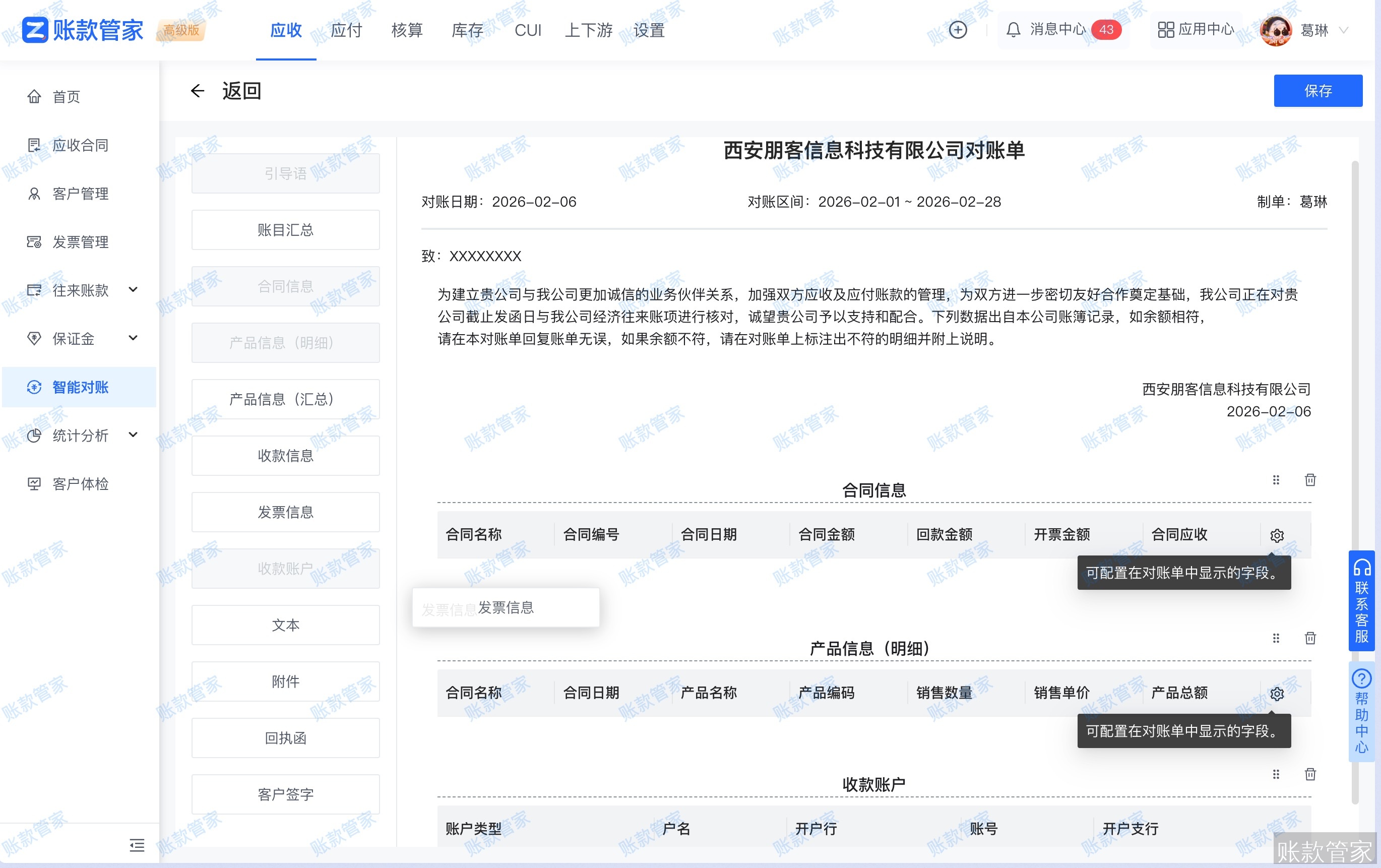Open the gear to configure 合同信息 fields
The image size is (1381, 868).
(x=1276, y=536)
